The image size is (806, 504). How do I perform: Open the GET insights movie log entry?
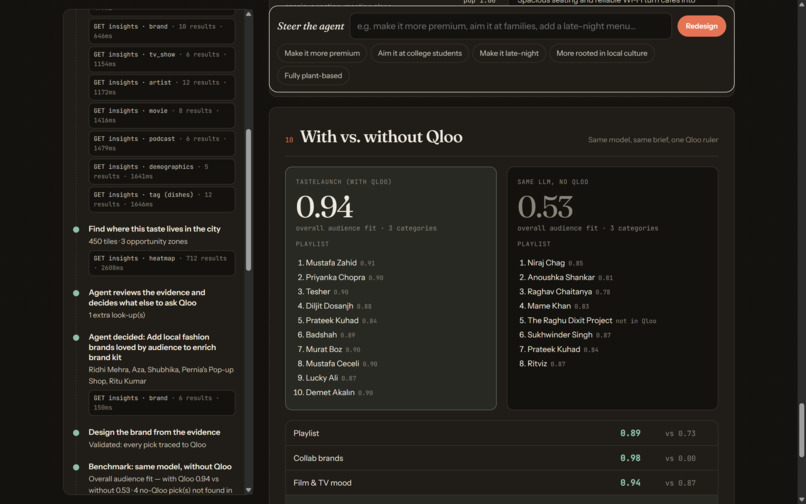point(162,116)
